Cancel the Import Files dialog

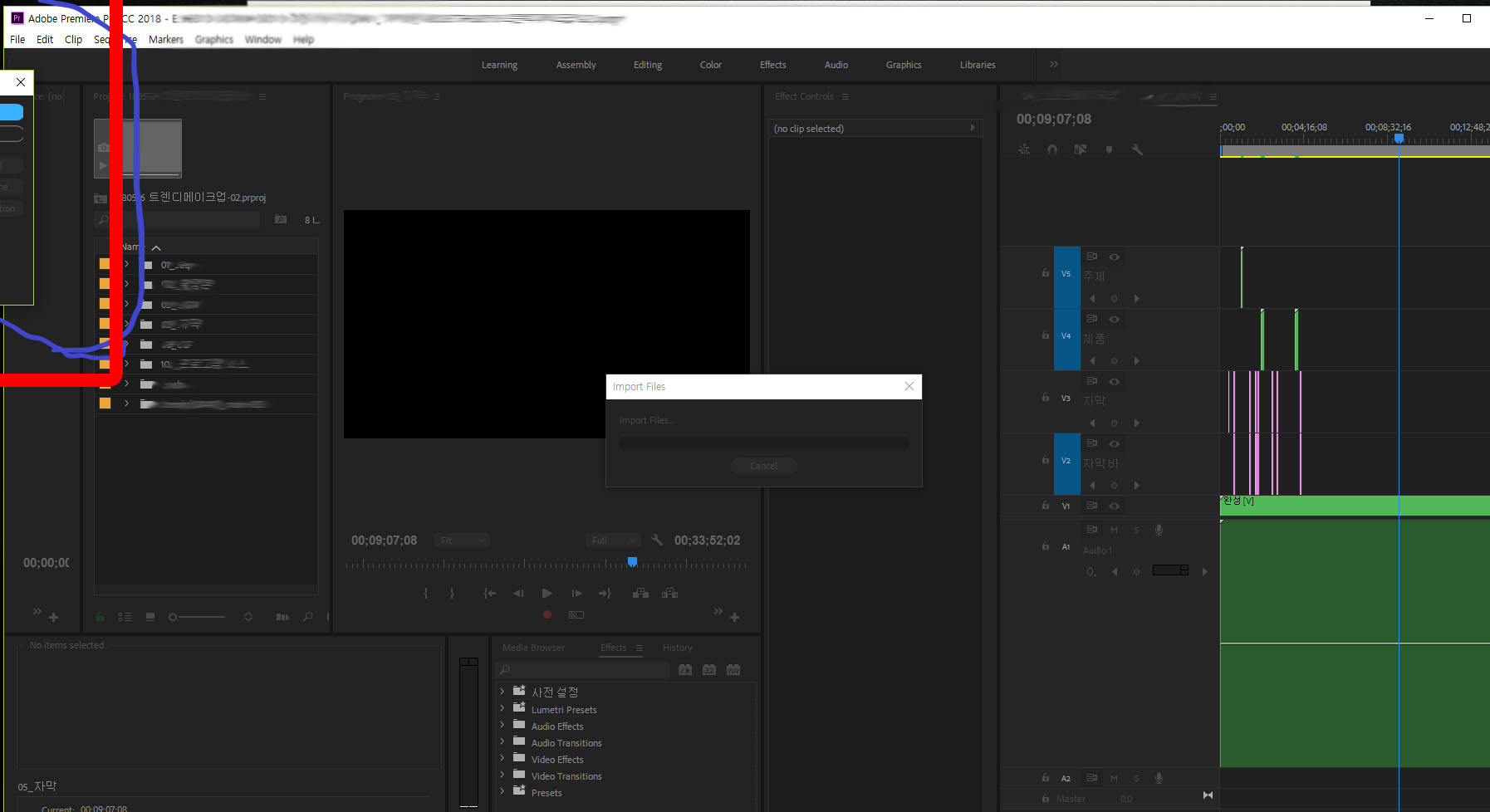[764, 466]
